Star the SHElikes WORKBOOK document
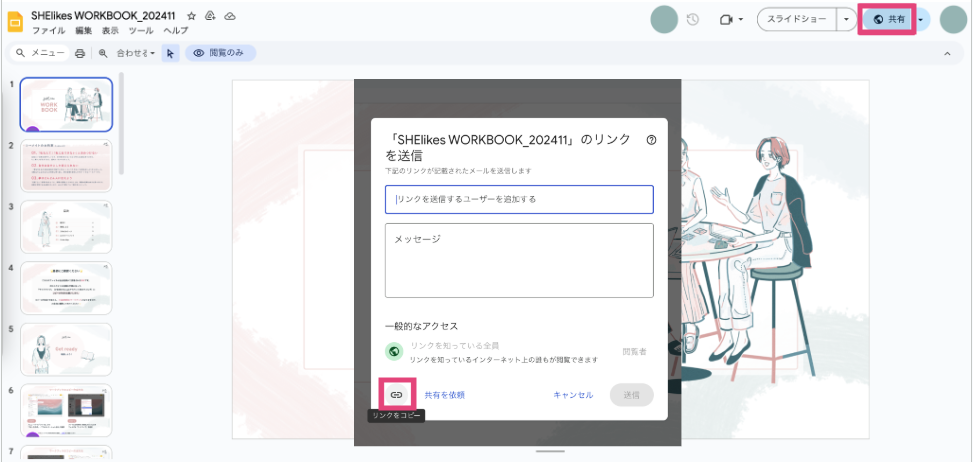This screenshot has width=973, height=462. coord(191,16)
